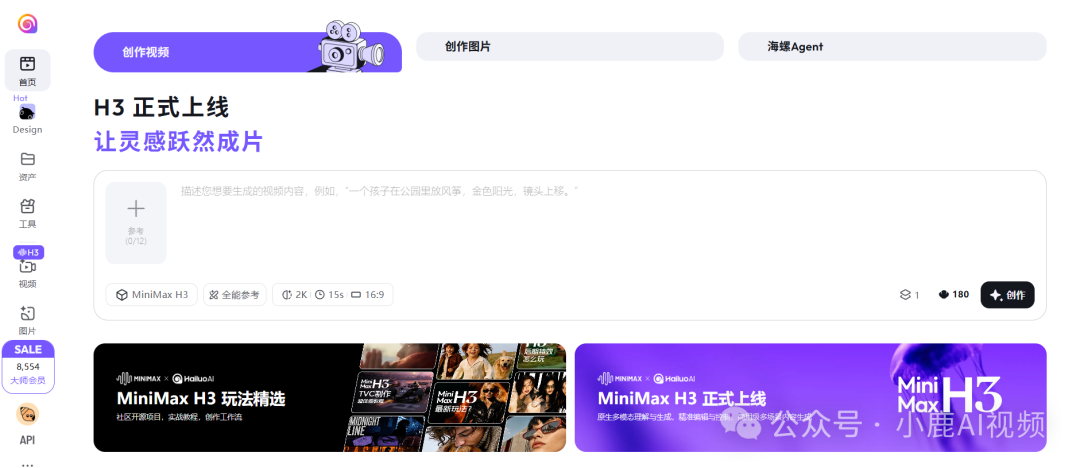Click the layers count icon showing 1

click(909, 294)
